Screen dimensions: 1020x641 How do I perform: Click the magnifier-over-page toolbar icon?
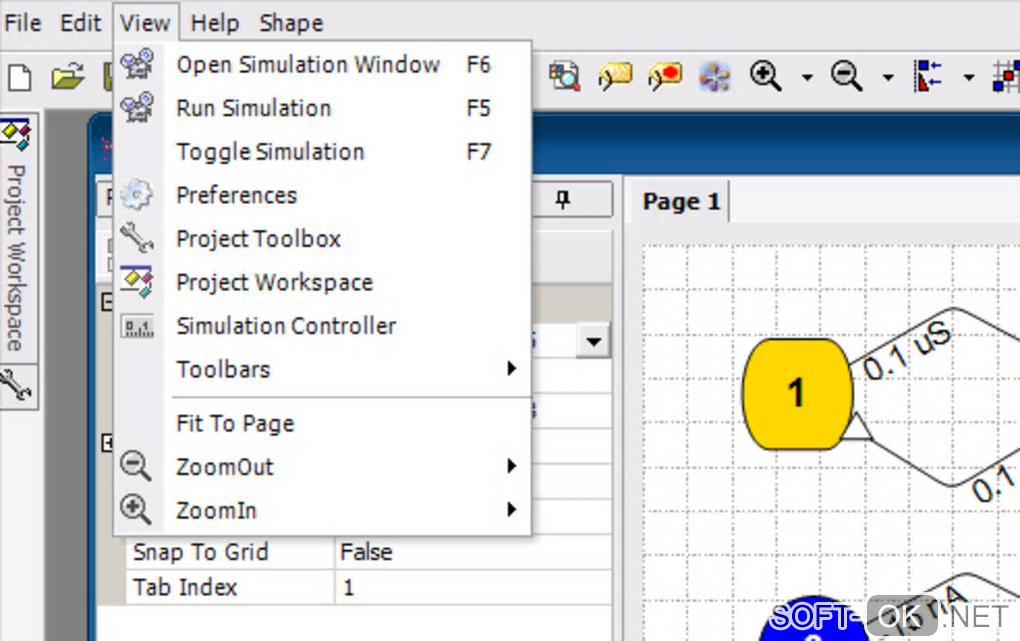(x=565, y=77)
